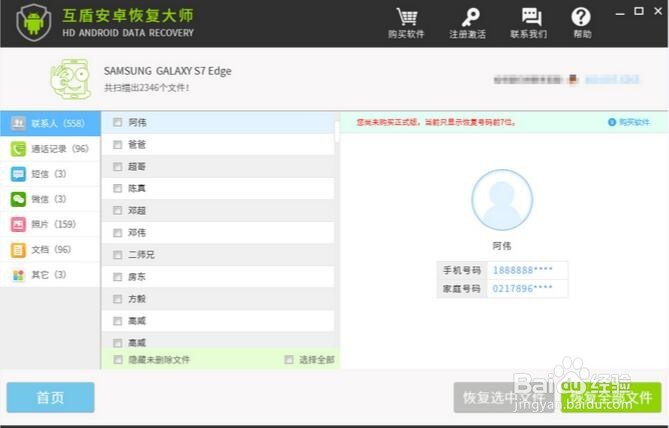Tick the checkbox for 爸爸
669x428 pixels.
coord(117,145)
